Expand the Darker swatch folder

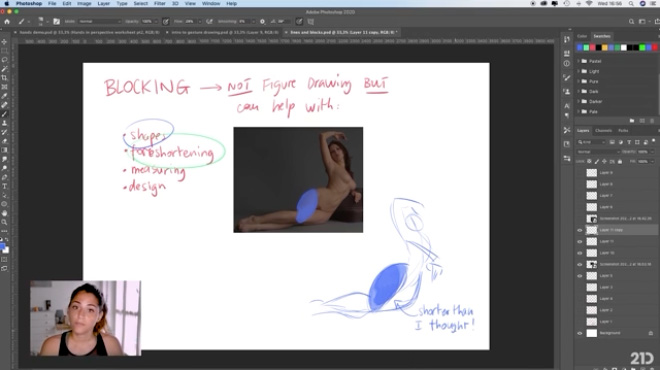[x=578, y=101]
